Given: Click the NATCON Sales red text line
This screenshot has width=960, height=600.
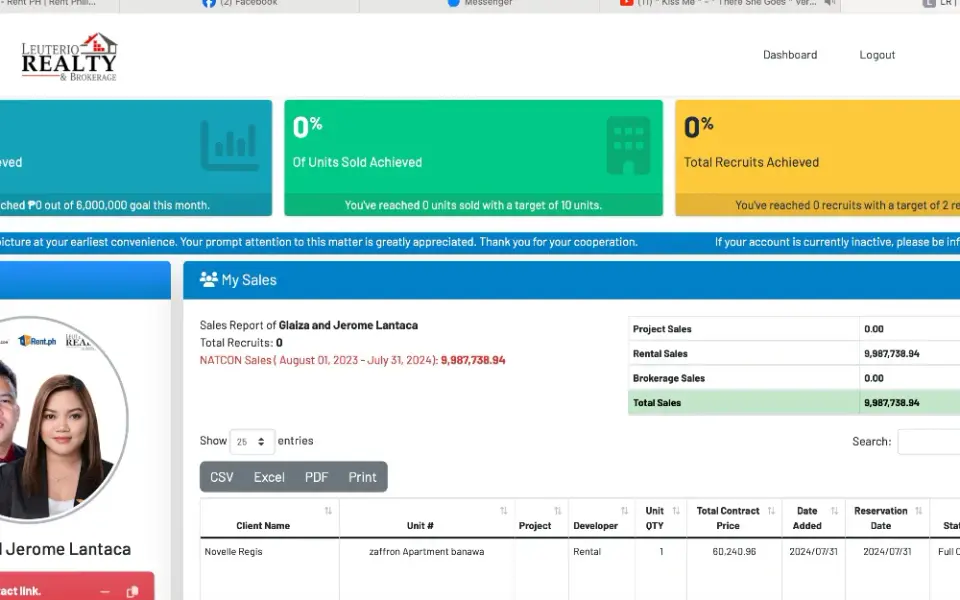Looking at the screenshot, I should point(352,360).
